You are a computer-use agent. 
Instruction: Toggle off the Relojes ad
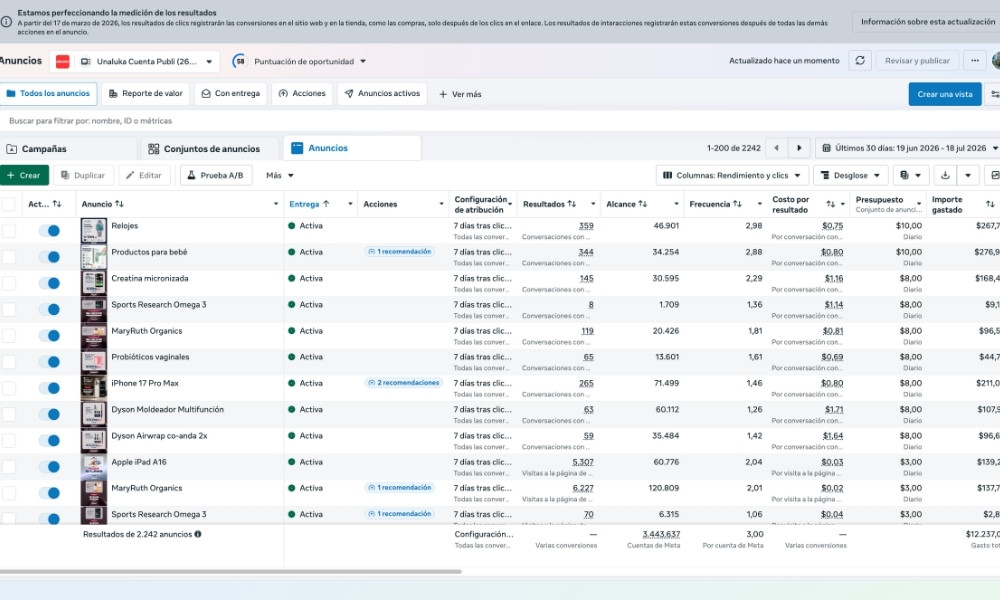49,230
